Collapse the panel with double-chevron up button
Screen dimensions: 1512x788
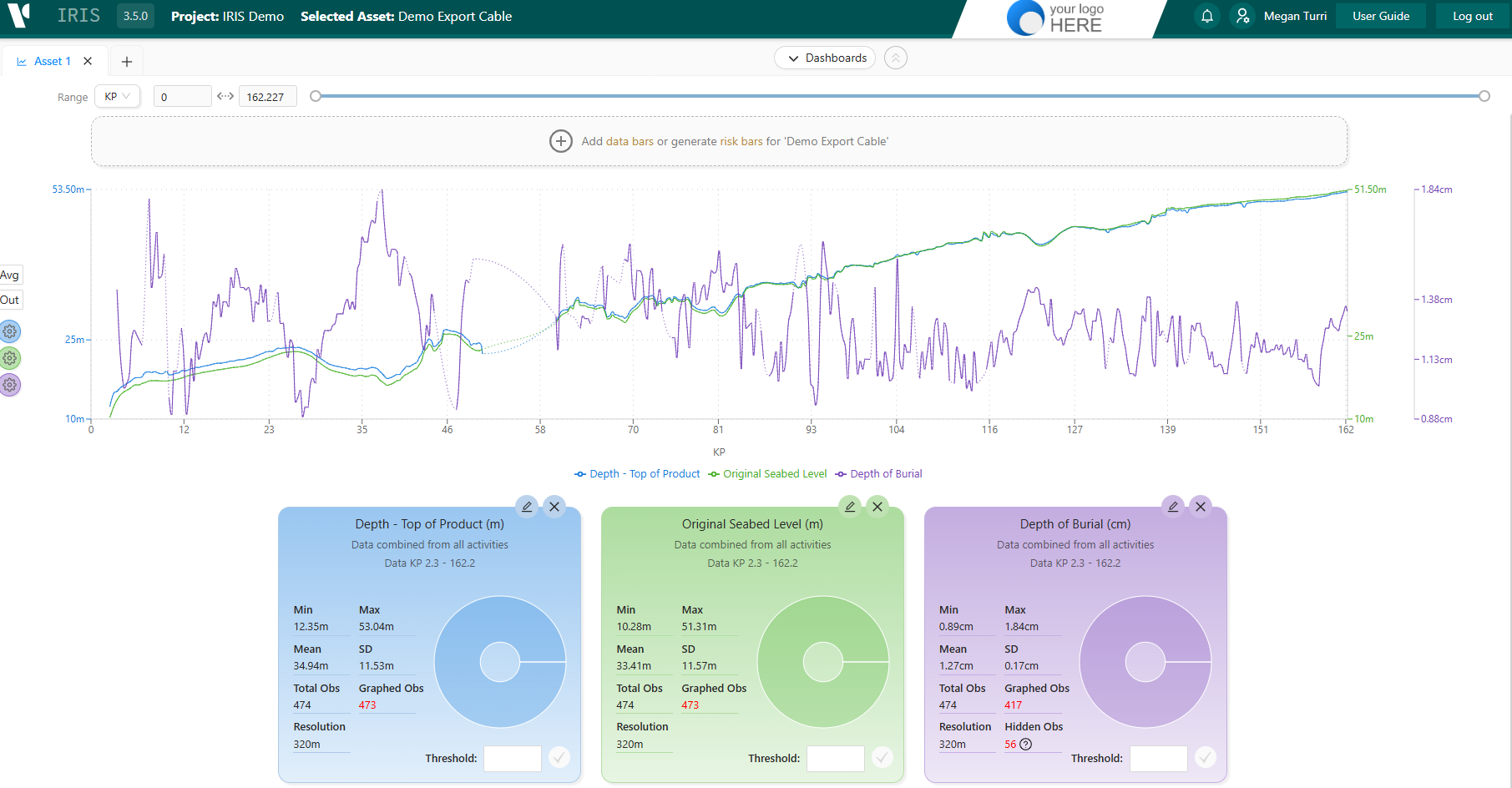tap(896, 58)
